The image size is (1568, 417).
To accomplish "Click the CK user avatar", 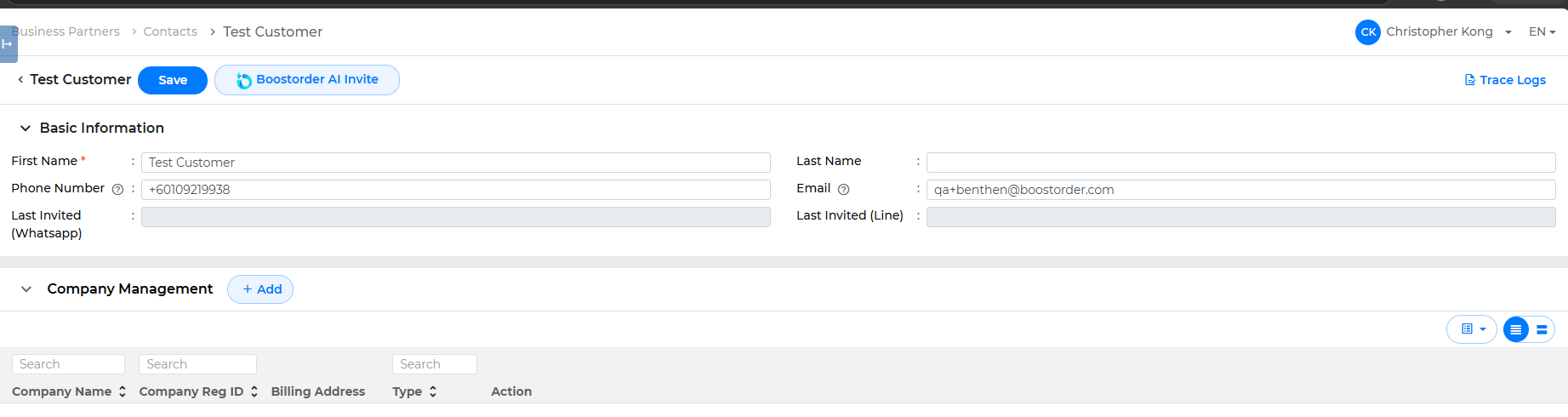I will (1368, 32).
